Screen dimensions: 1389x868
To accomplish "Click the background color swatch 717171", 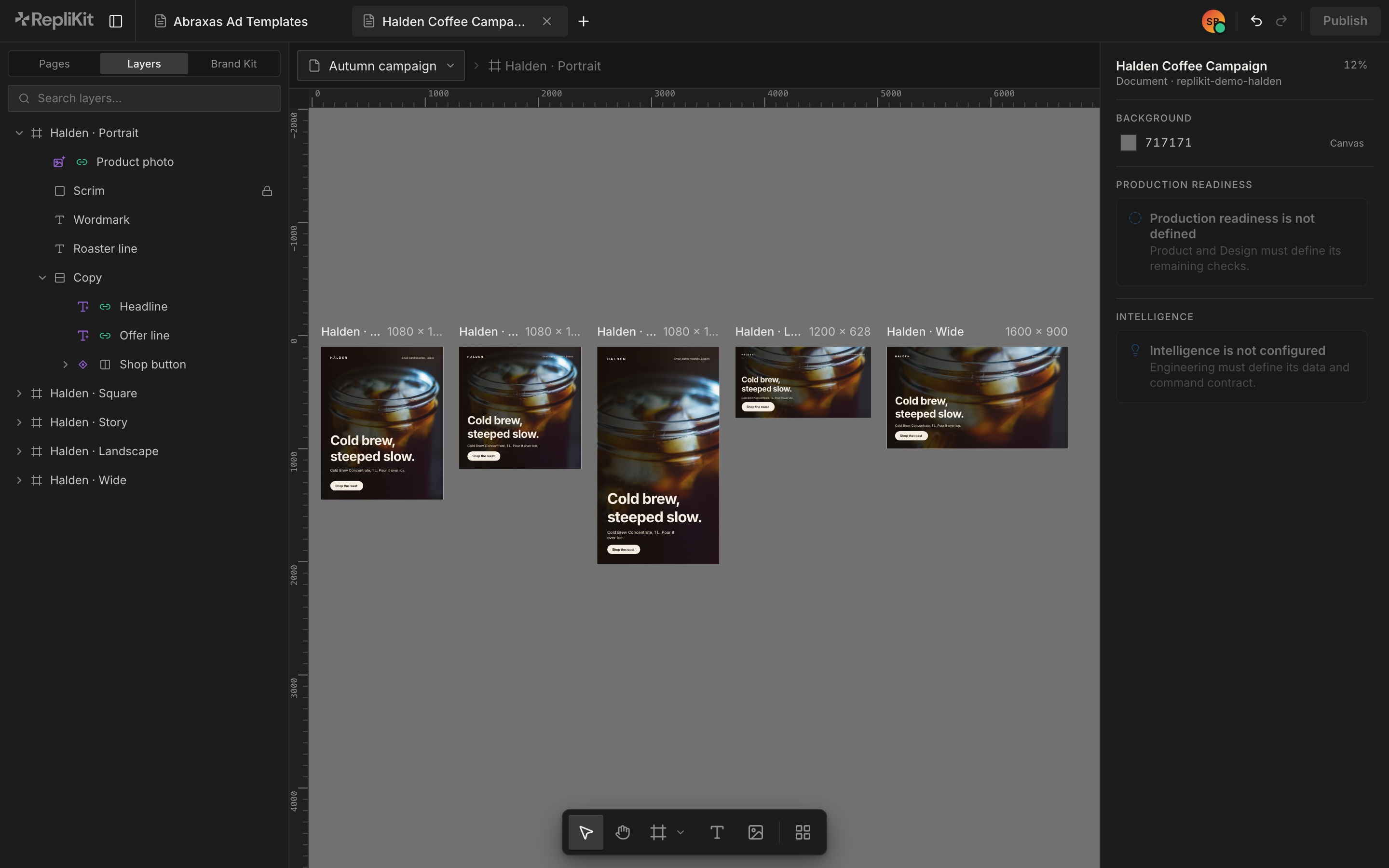I will [x=1129, y=143].
